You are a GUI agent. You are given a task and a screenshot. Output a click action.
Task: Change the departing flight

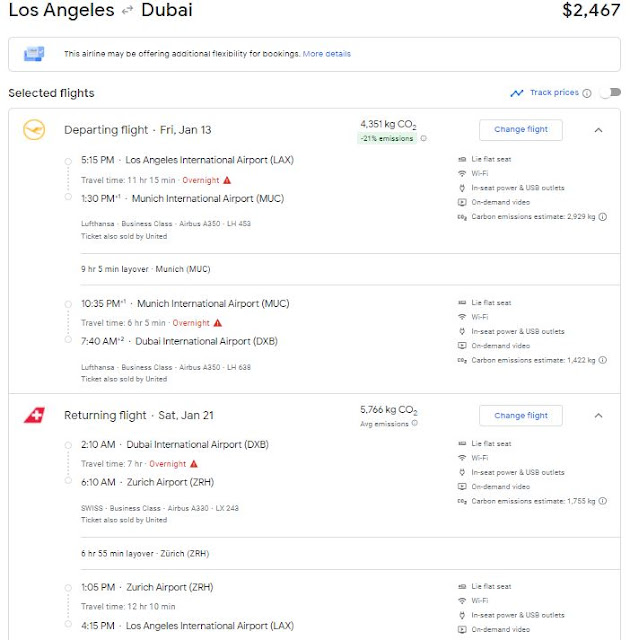520,130
